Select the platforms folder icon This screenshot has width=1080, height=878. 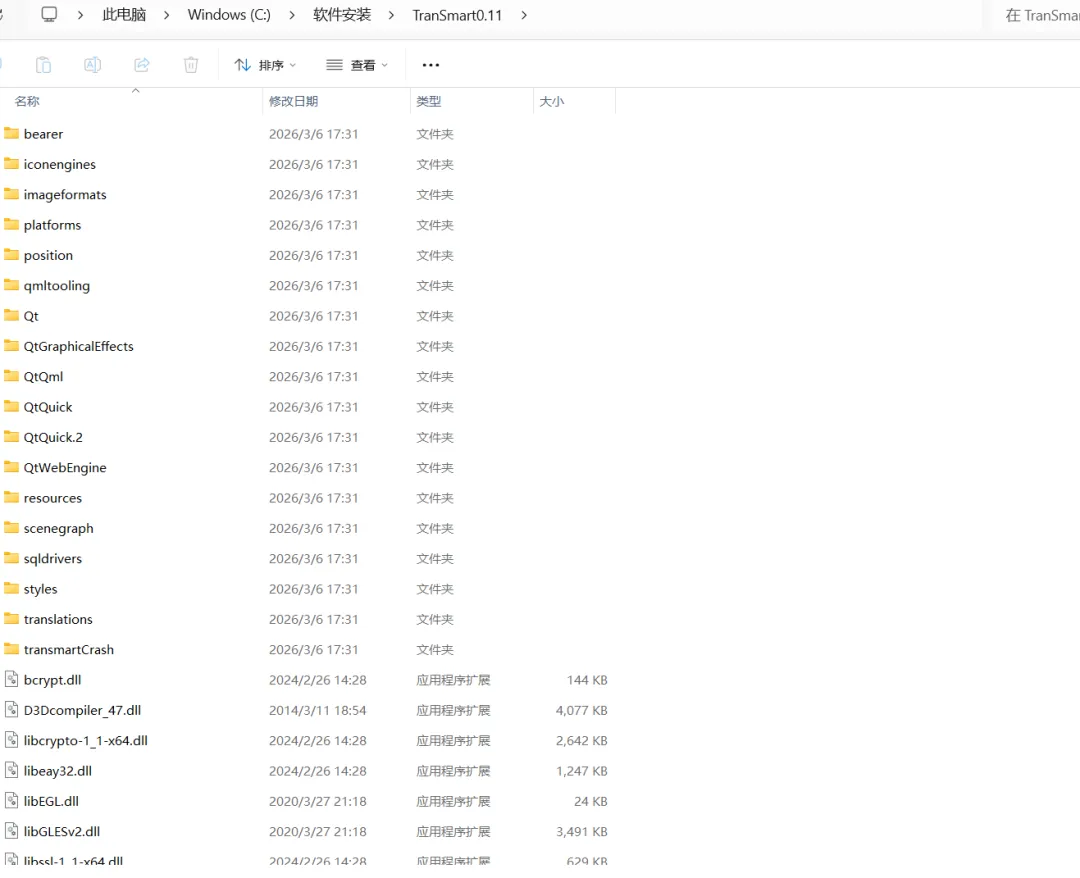coord(11,224)
